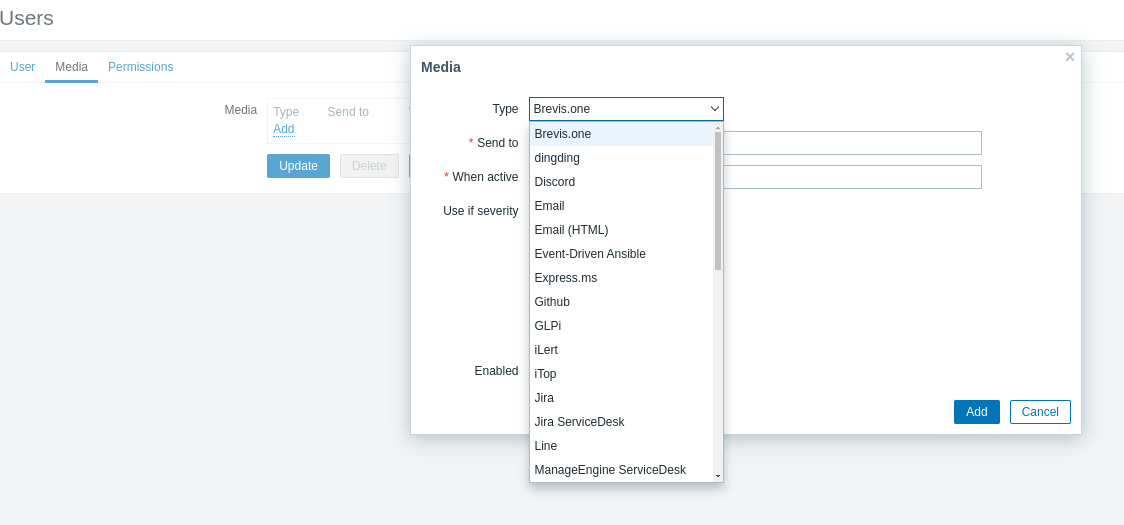This screenshot has height=525, width=1124.
Task: Select iLert from the list
Action: (x=621, y=350)
